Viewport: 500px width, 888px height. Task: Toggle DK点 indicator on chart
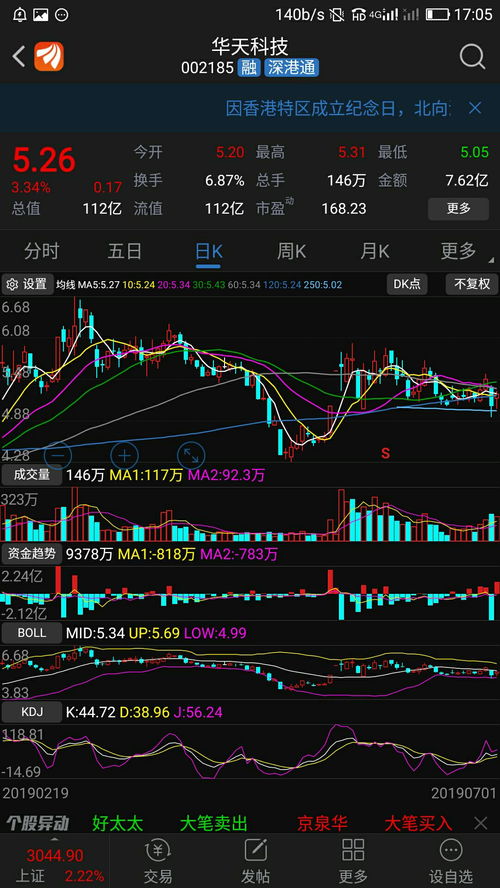click(407, 284)
